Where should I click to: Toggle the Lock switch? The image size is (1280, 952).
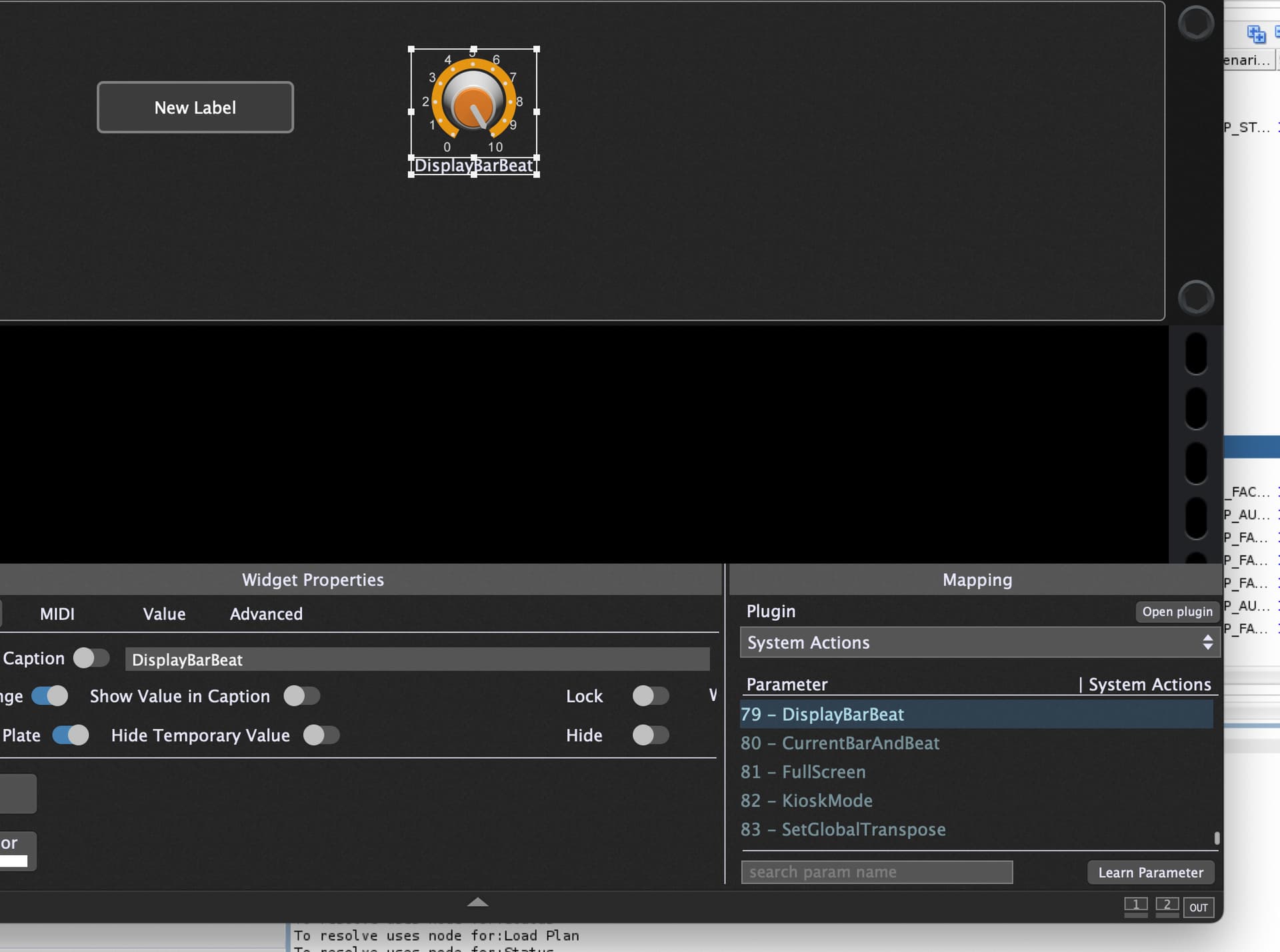651,696
